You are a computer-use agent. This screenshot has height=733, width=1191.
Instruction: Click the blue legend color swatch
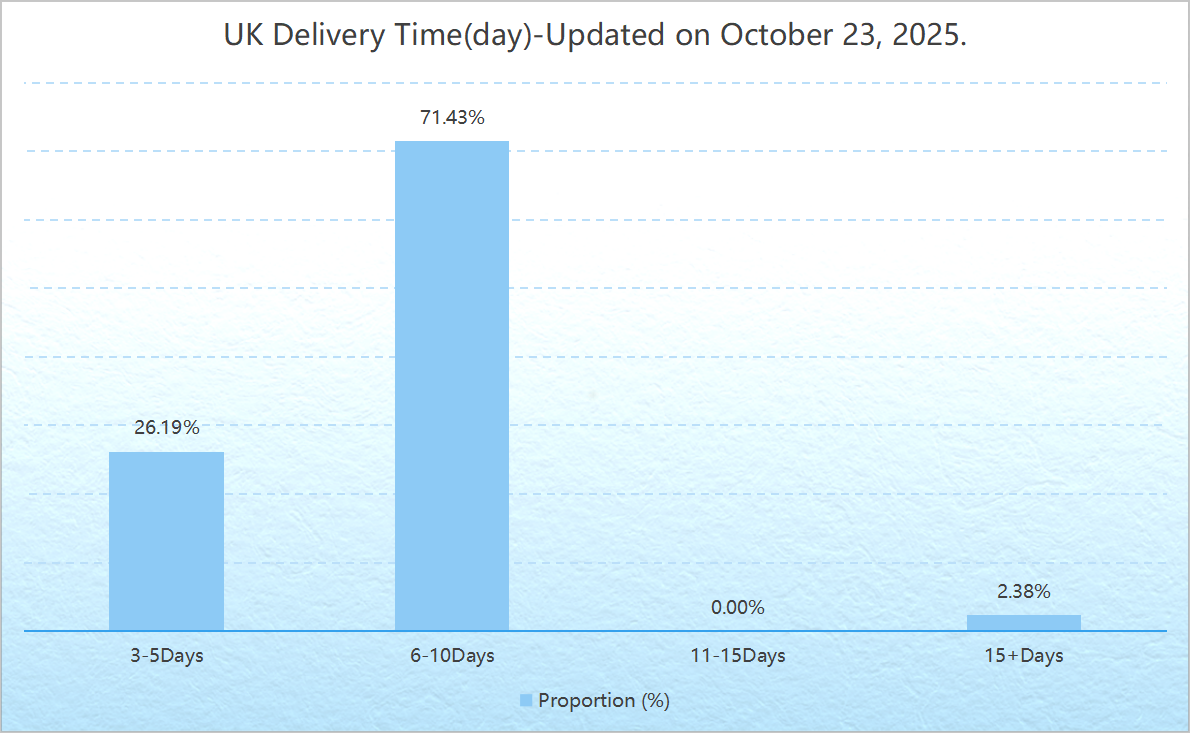tap(526, 700)
